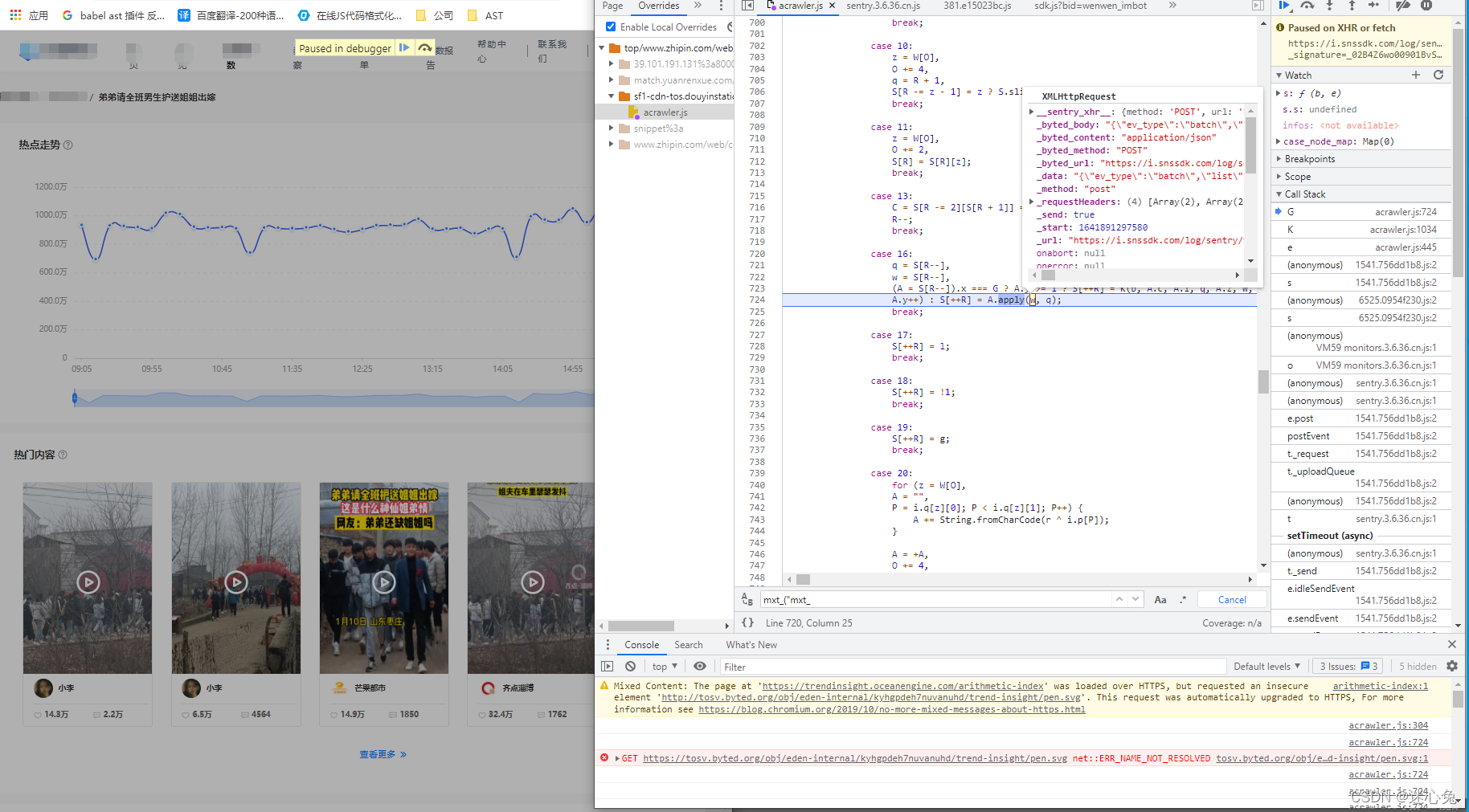Uncheck Enable Local Overrides checkbox
This screenshot has width=1469, height=812.
[x=611, y=27]
